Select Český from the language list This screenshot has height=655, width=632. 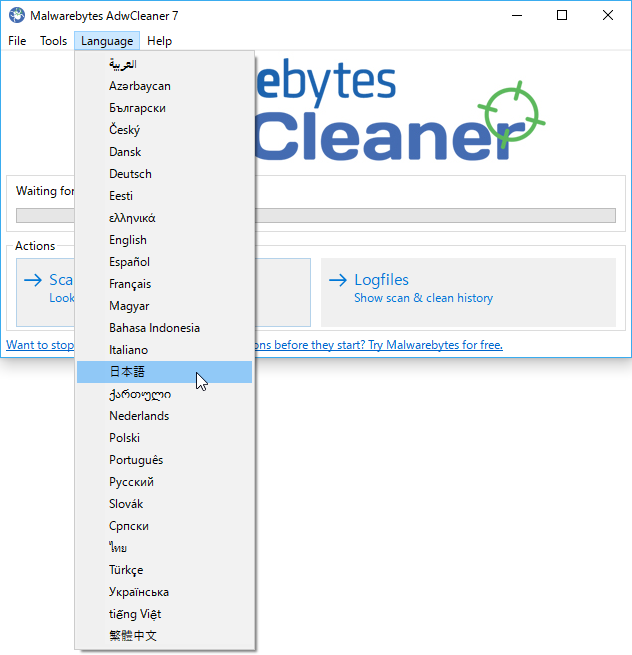point(165,130)
